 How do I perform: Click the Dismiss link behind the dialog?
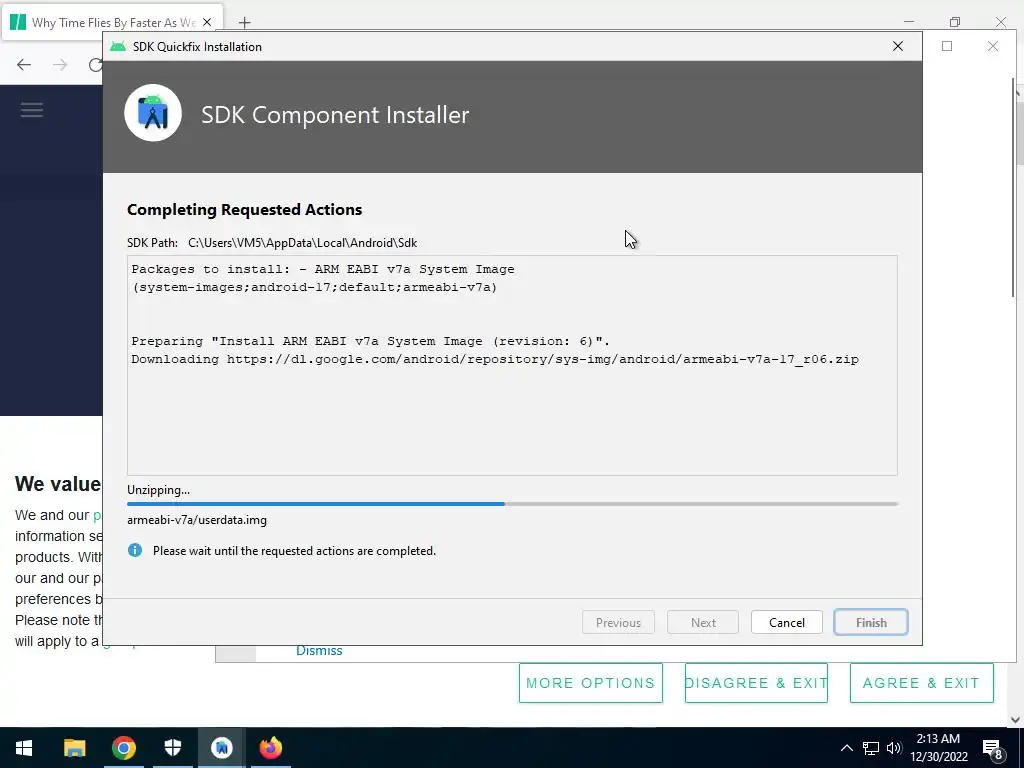click(319, 650)
